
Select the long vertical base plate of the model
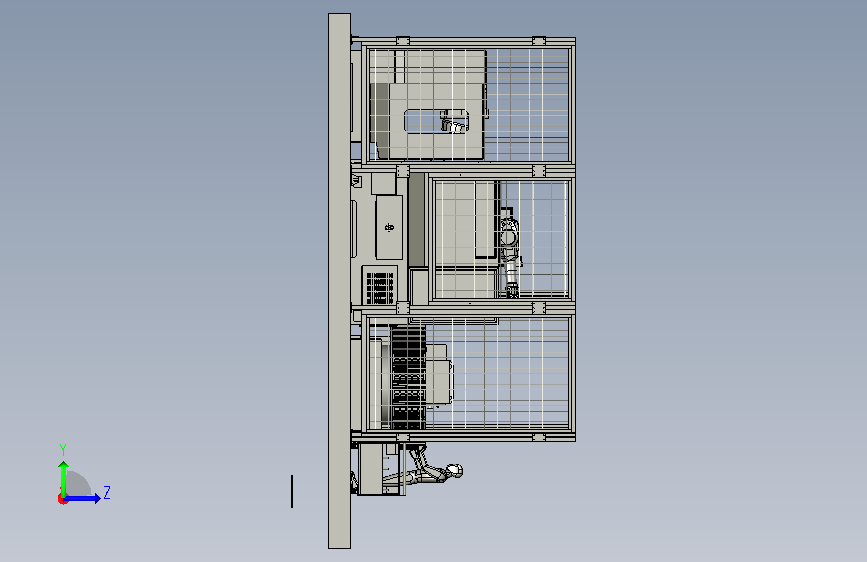tap(340, 281)
